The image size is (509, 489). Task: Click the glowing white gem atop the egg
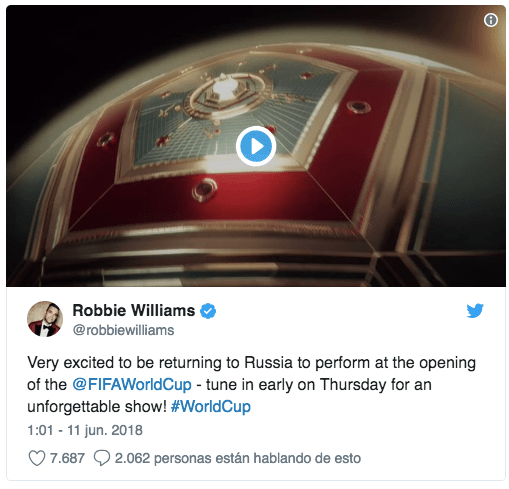click(x=224, y=88)
